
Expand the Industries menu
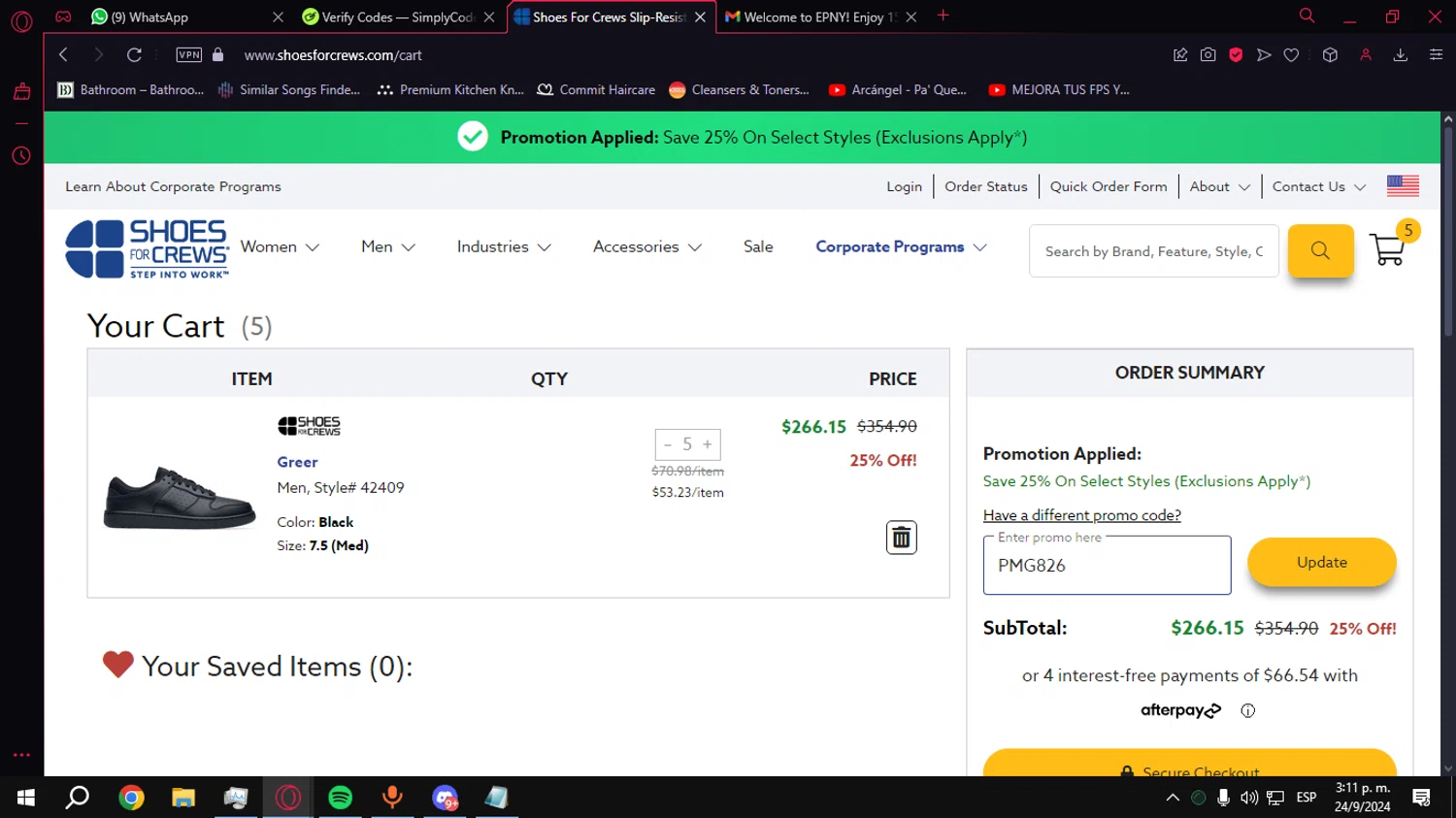pyautogui.click(x=504, y=246)
